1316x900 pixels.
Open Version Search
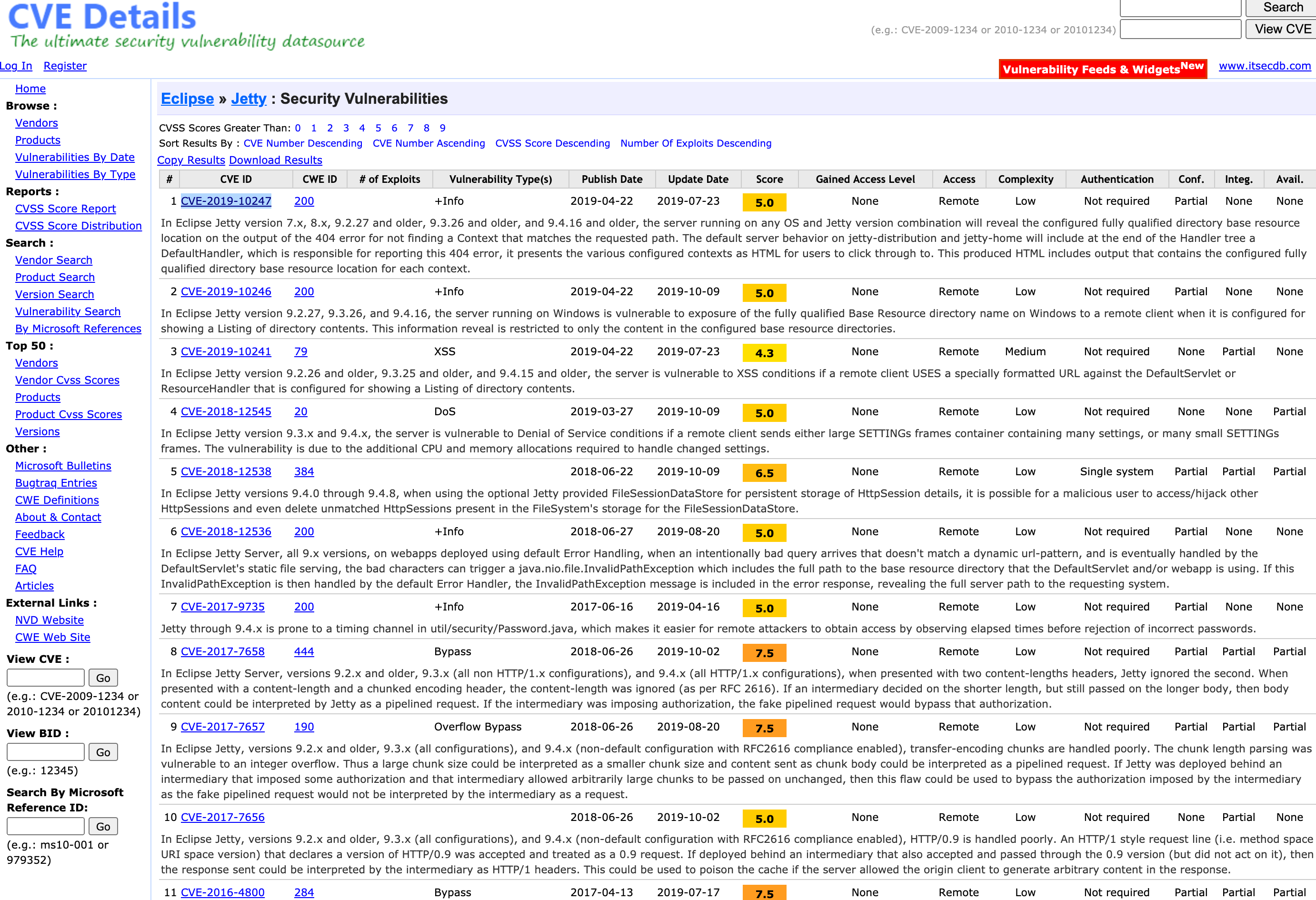pos(54,294)
